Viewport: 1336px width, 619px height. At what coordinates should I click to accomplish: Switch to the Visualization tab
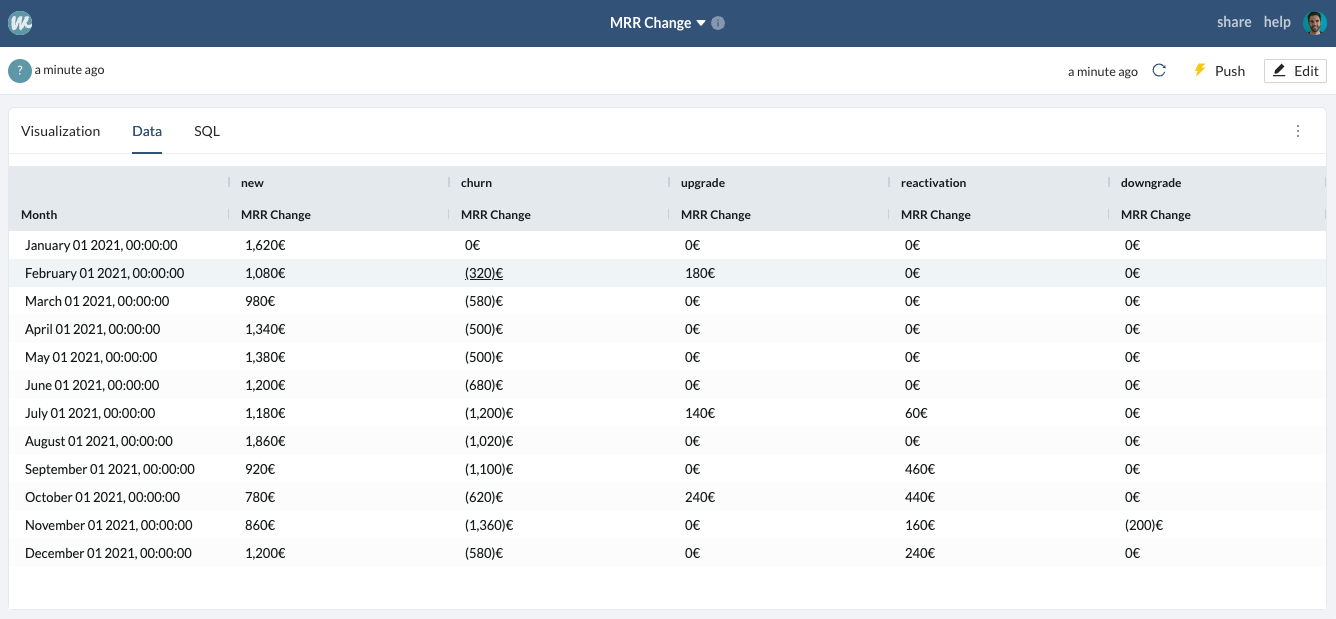coord(61,131)
